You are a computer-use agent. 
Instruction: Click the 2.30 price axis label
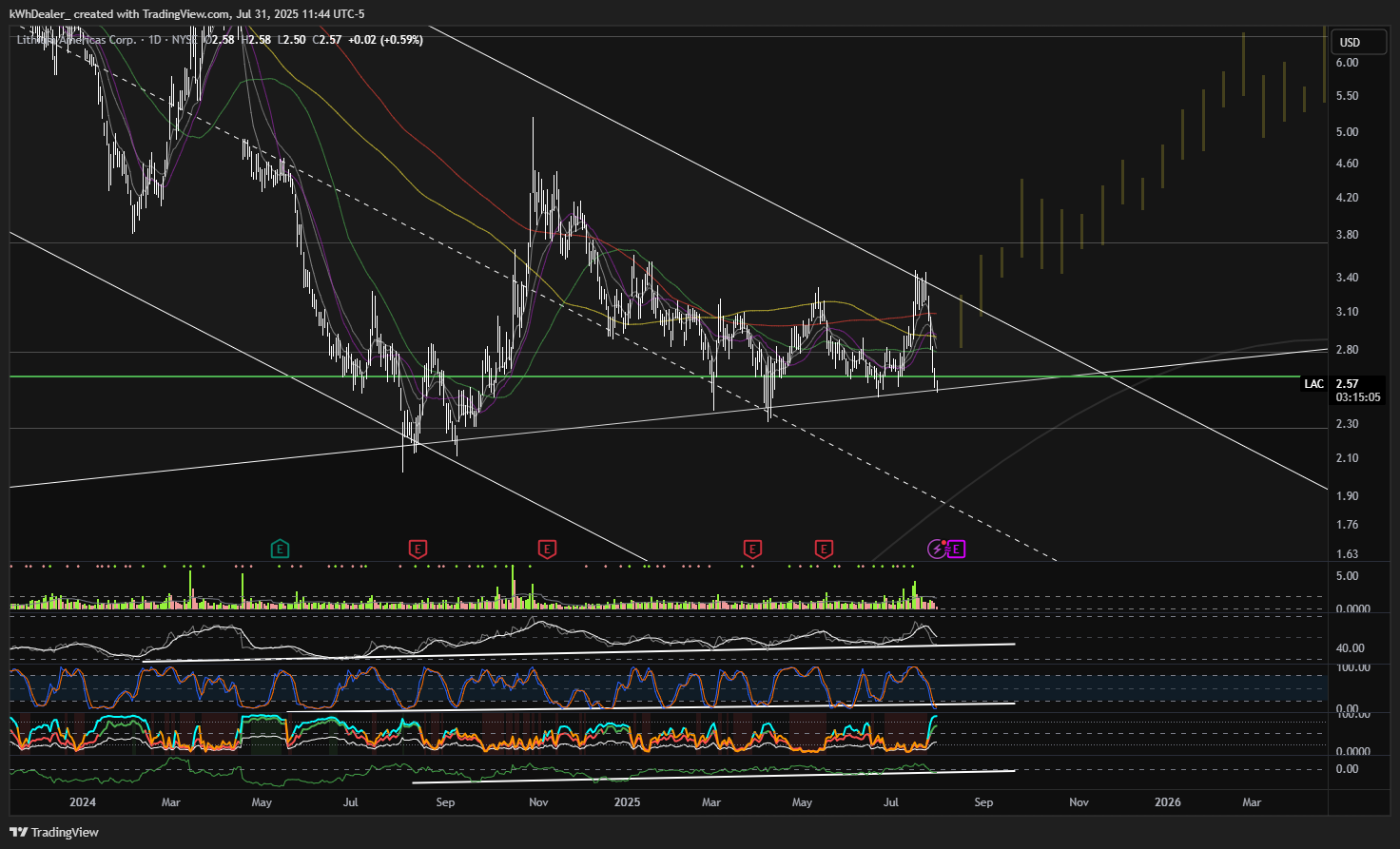tap(1347, 424)
